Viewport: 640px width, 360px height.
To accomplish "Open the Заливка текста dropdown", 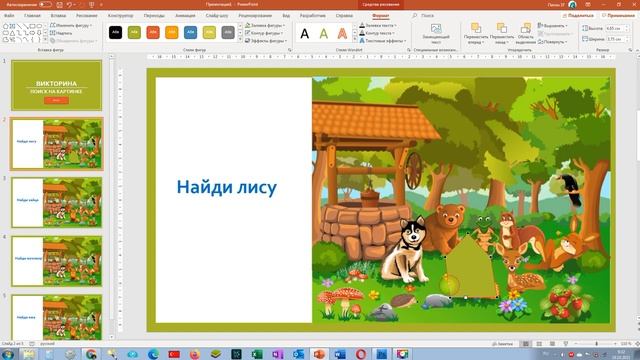I will pyautogui.click(x=378, y=25).
